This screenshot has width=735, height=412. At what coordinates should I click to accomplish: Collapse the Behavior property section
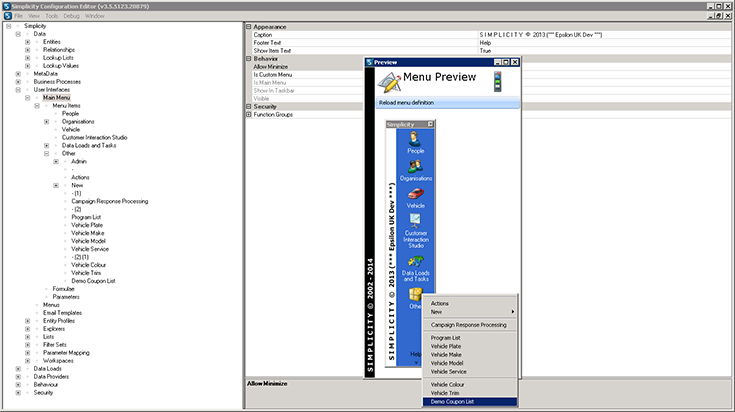pos(249,59)
